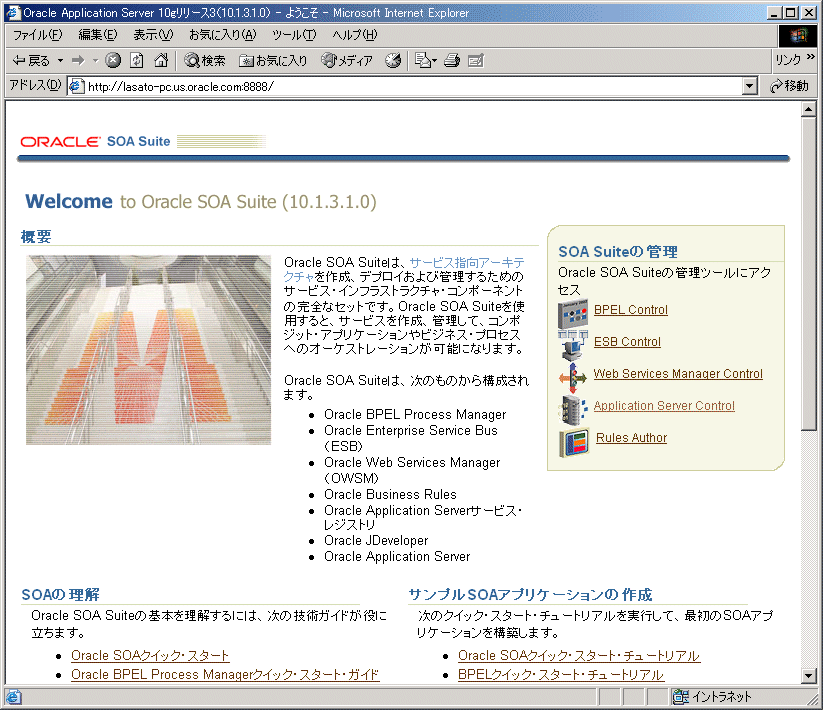Open Oracle SOAクイック・スタート・チュートリアル link
Viewport: 823px width, 710px height.
579,656
